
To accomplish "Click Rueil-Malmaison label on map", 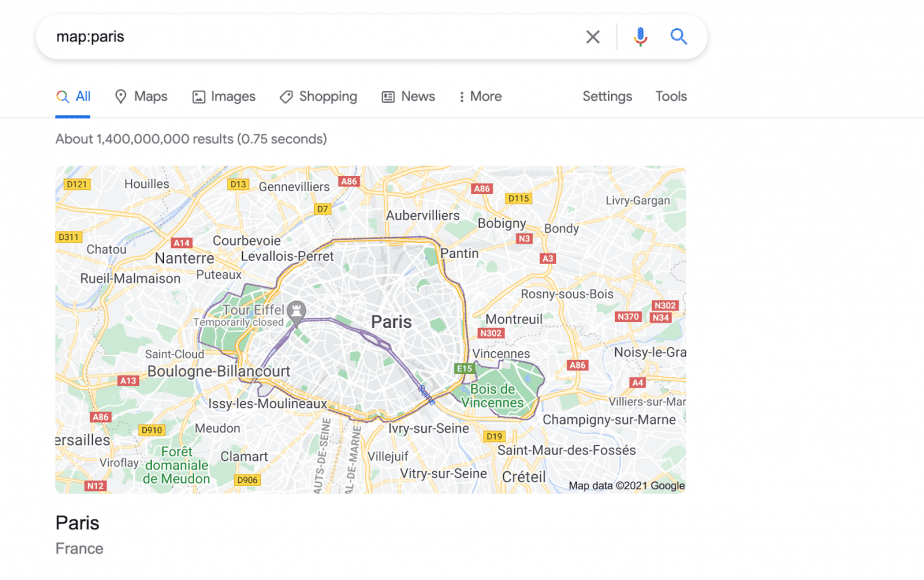I will (x=130, y=279).
